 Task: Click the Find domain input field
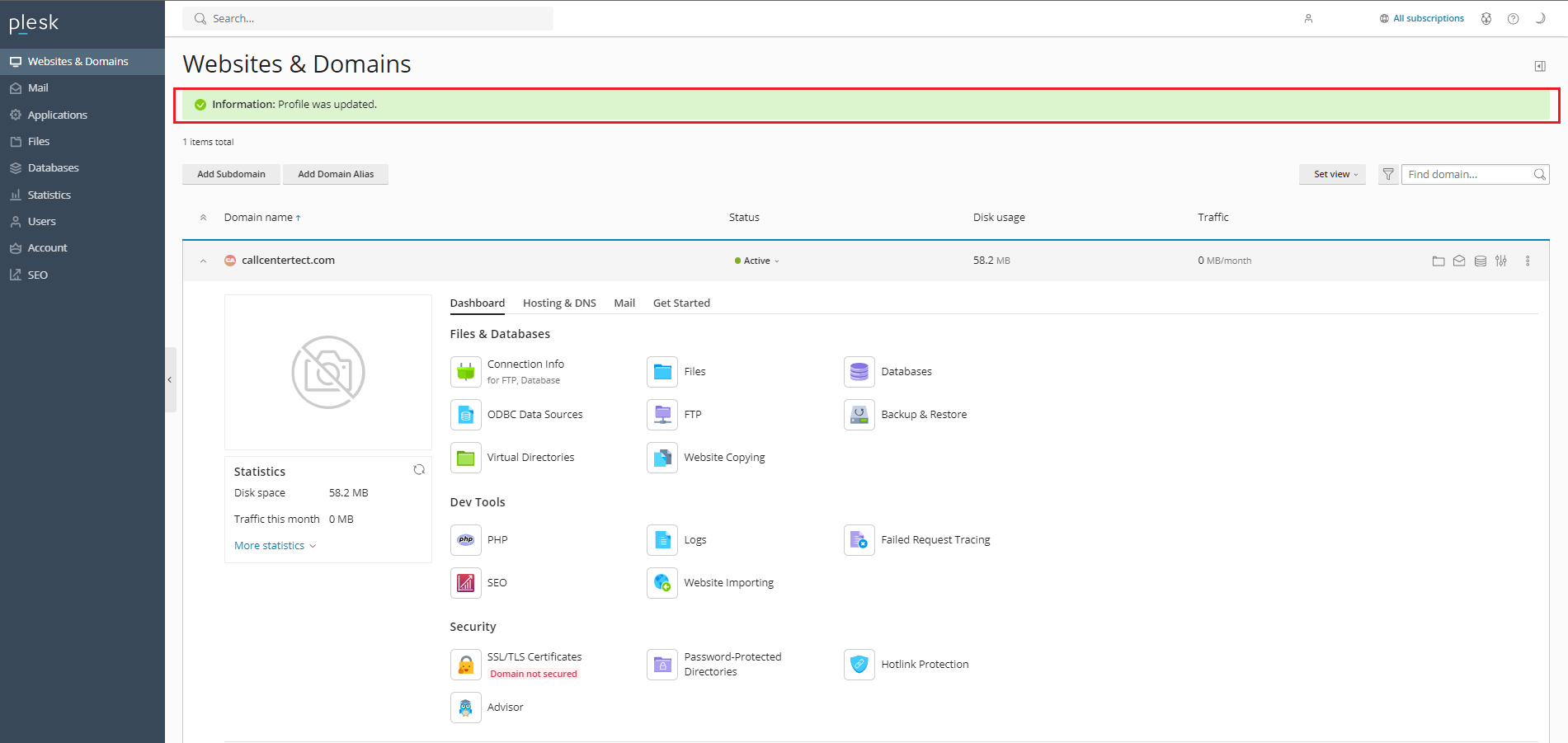1467,175
